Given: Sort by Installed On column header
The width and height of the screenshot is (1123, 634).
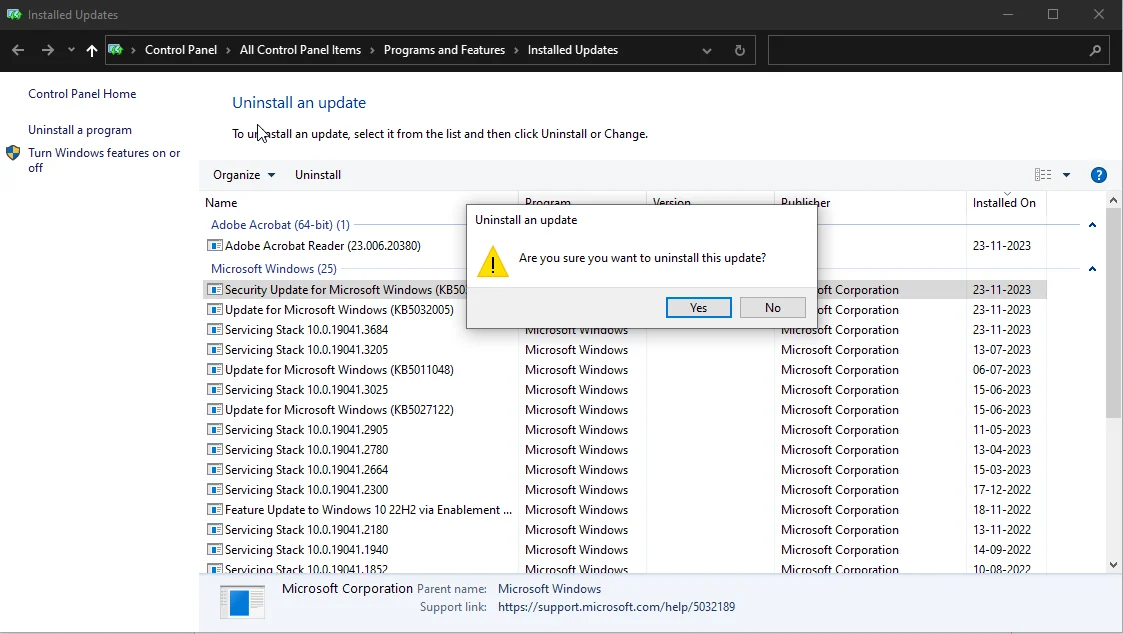Looking at the screenshot, I should point(1004,203).
